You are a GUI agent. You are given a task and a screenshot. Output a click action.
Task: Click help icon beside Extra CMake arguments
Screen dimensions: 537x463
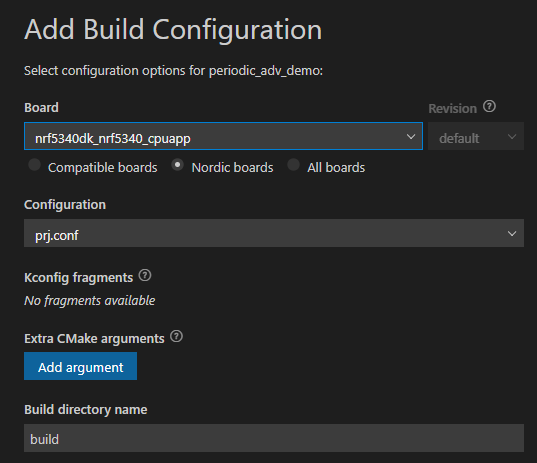point(176,336)
